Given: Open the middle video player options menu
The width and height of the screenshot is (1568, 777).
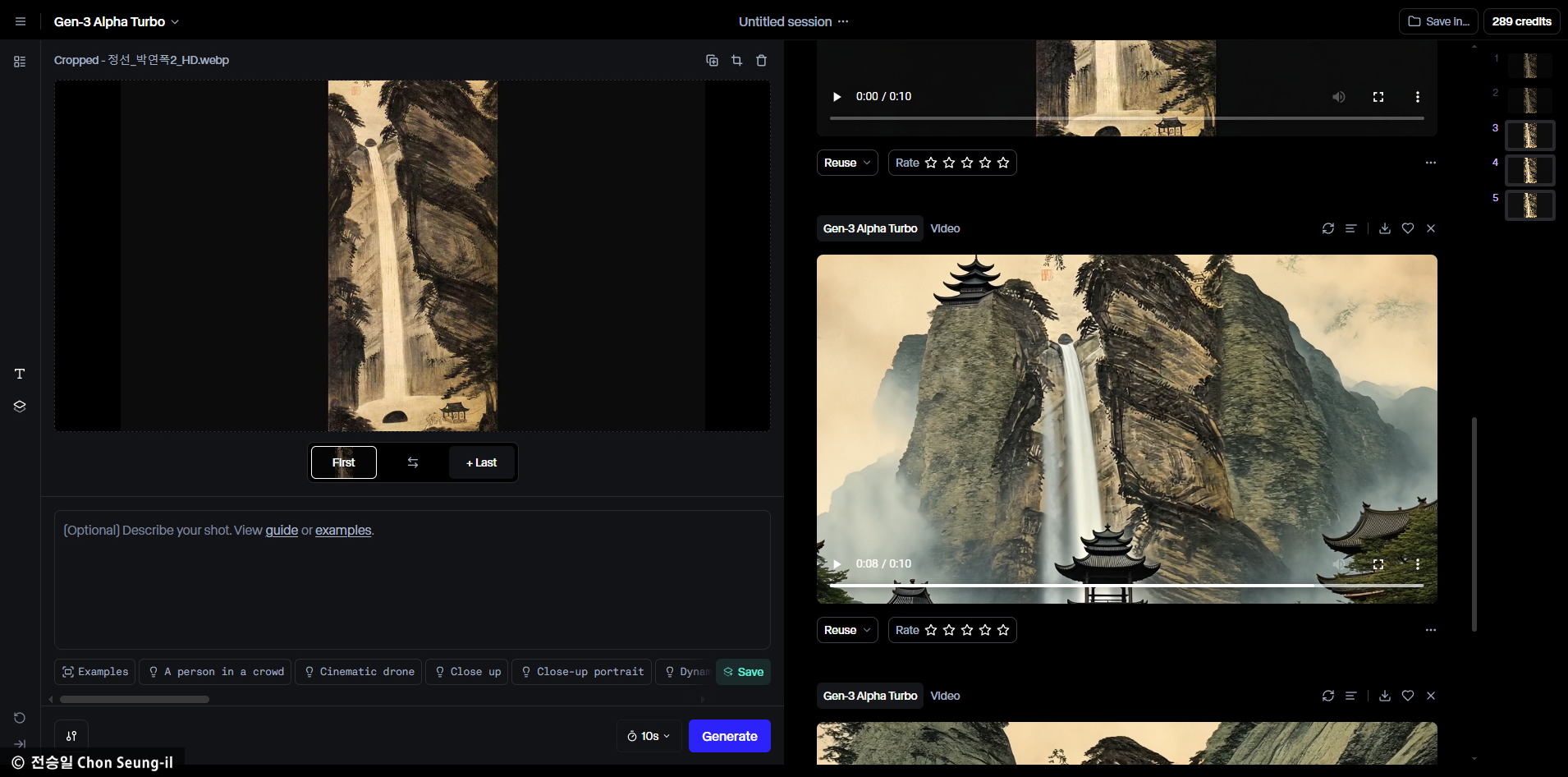Looking at the screenshot, I should tap(1418, 564).
